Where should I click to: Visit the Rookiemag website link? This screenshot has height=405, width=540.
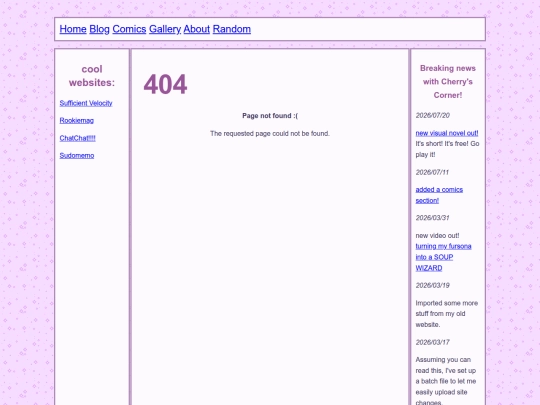click(76, 121)
